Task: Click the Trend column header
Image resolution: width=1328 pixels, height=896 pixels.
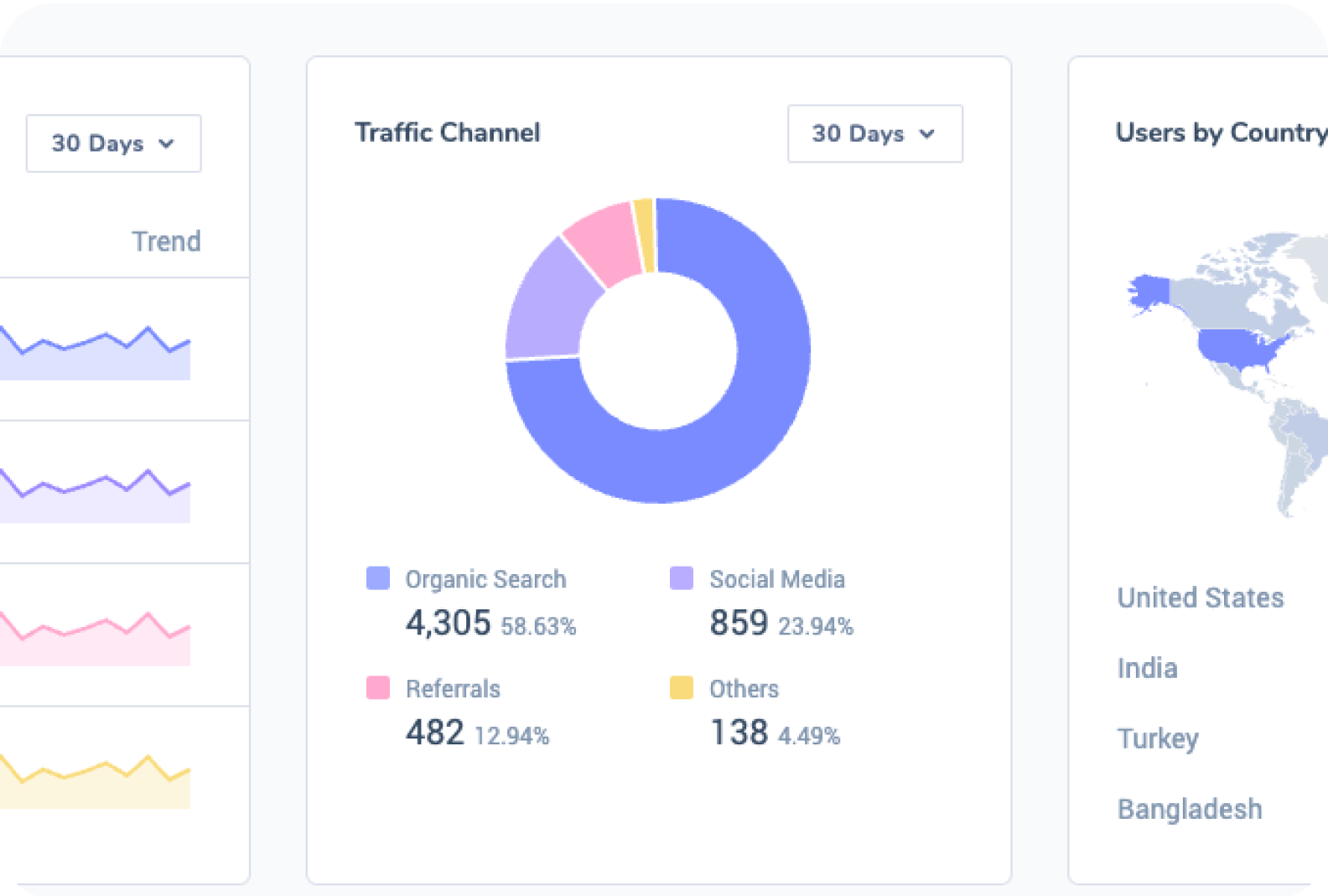Action: [166, 241]
